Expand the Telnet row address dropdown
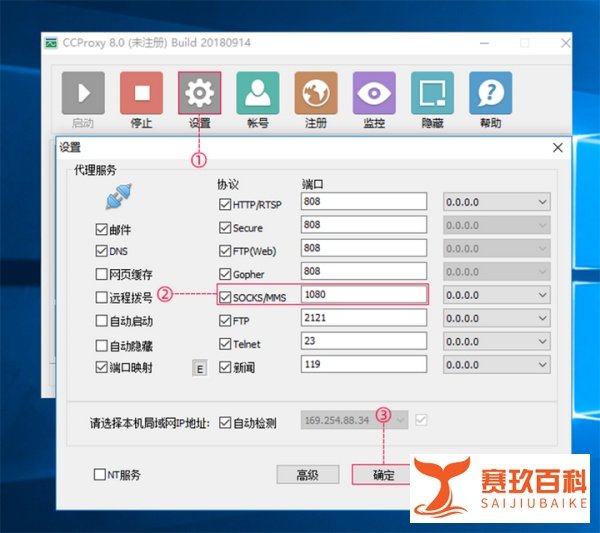 (x=497, y=341)
